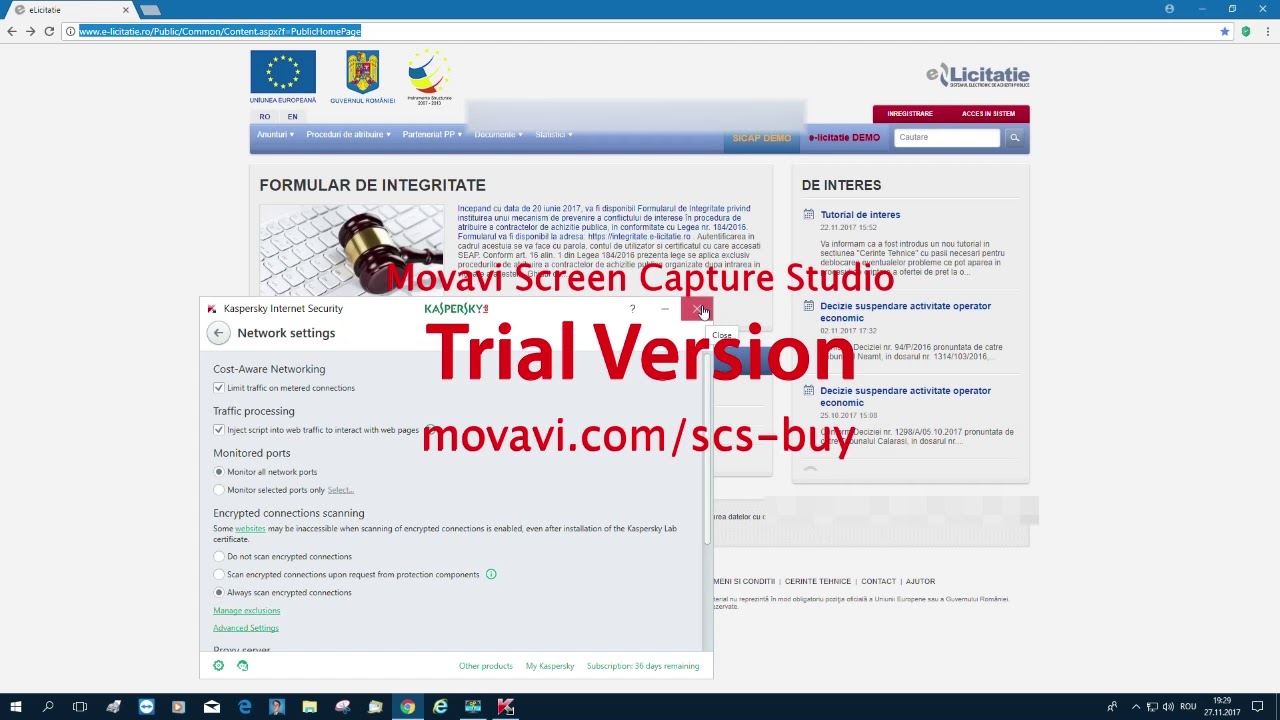Open the My Kaspersky link

(550, 666)
